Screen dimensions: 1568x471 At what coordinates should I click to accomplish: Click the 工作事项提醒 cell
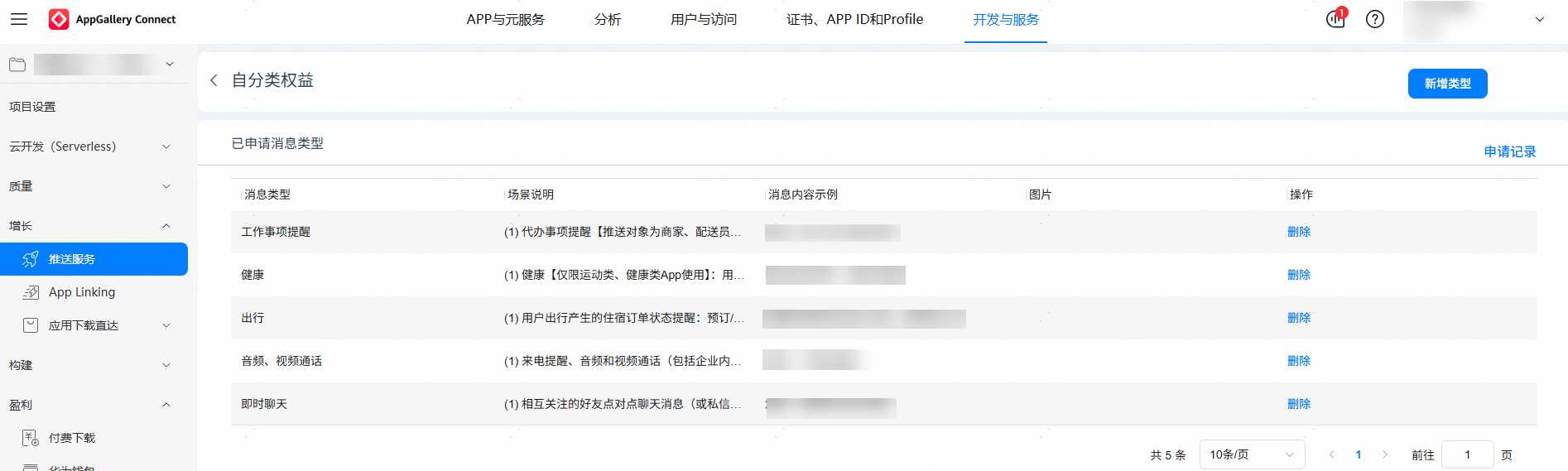point(276,232)
